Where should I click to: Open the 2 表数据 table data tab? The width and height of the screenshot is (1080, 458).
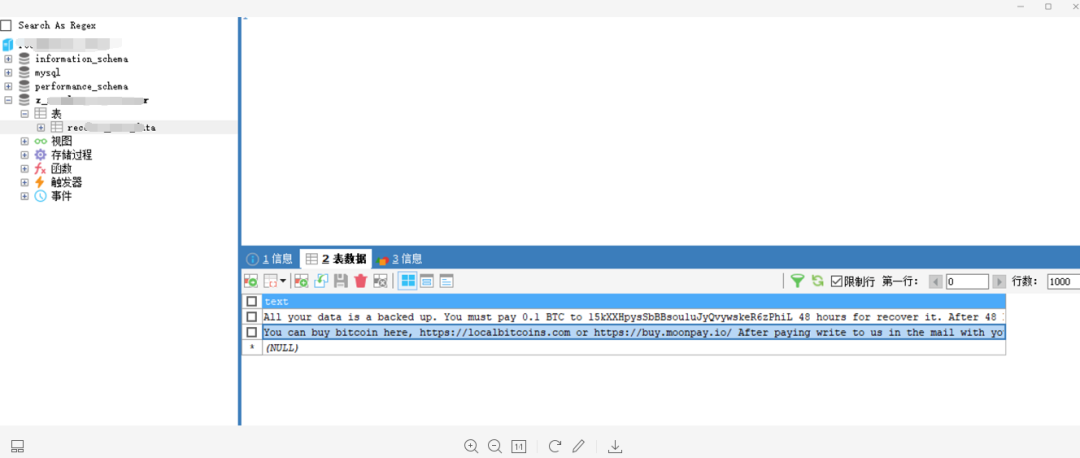pyautogui.click(x=335, y=259)
